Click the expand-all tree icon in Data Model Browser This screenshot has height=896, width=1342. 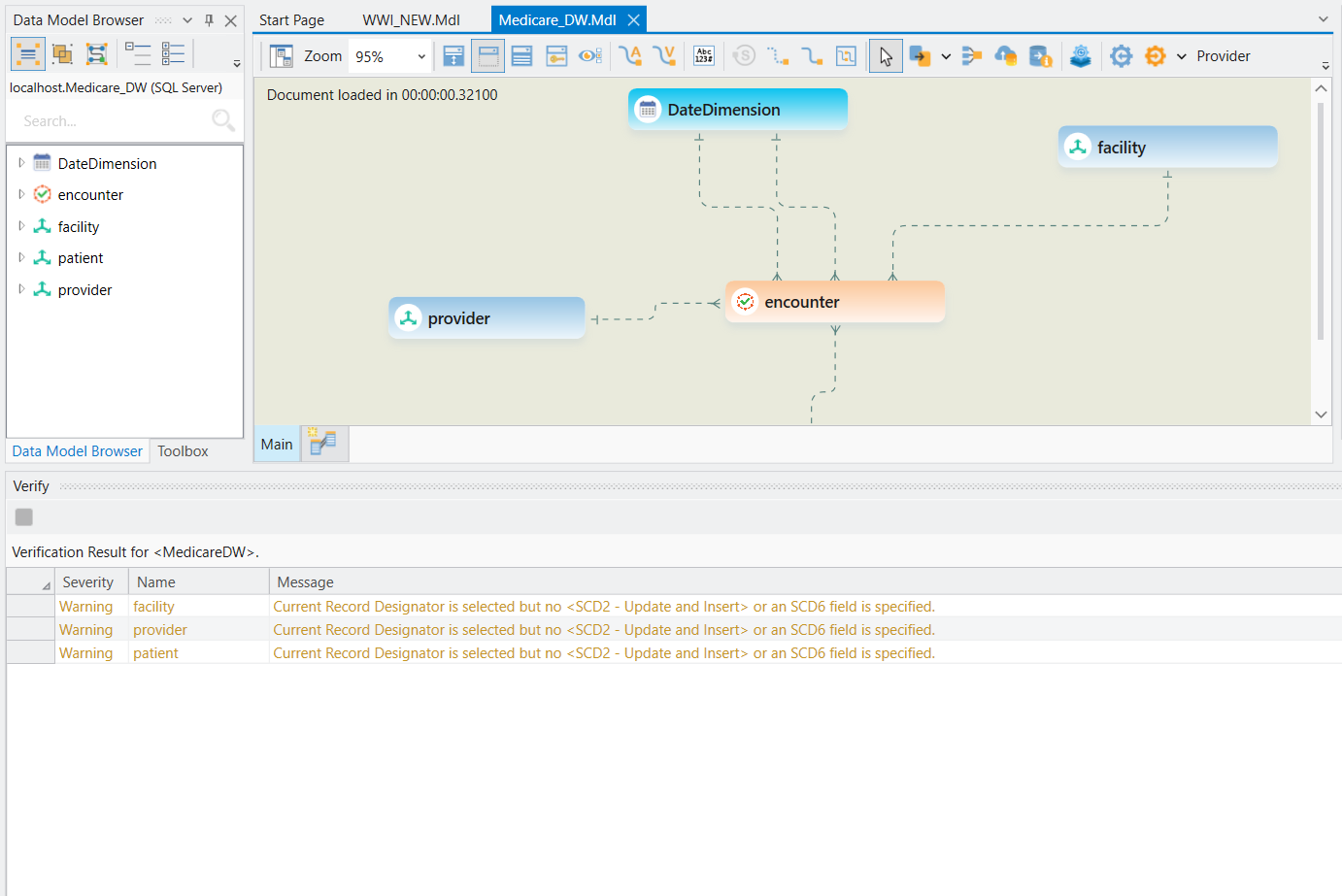[173, 54]
